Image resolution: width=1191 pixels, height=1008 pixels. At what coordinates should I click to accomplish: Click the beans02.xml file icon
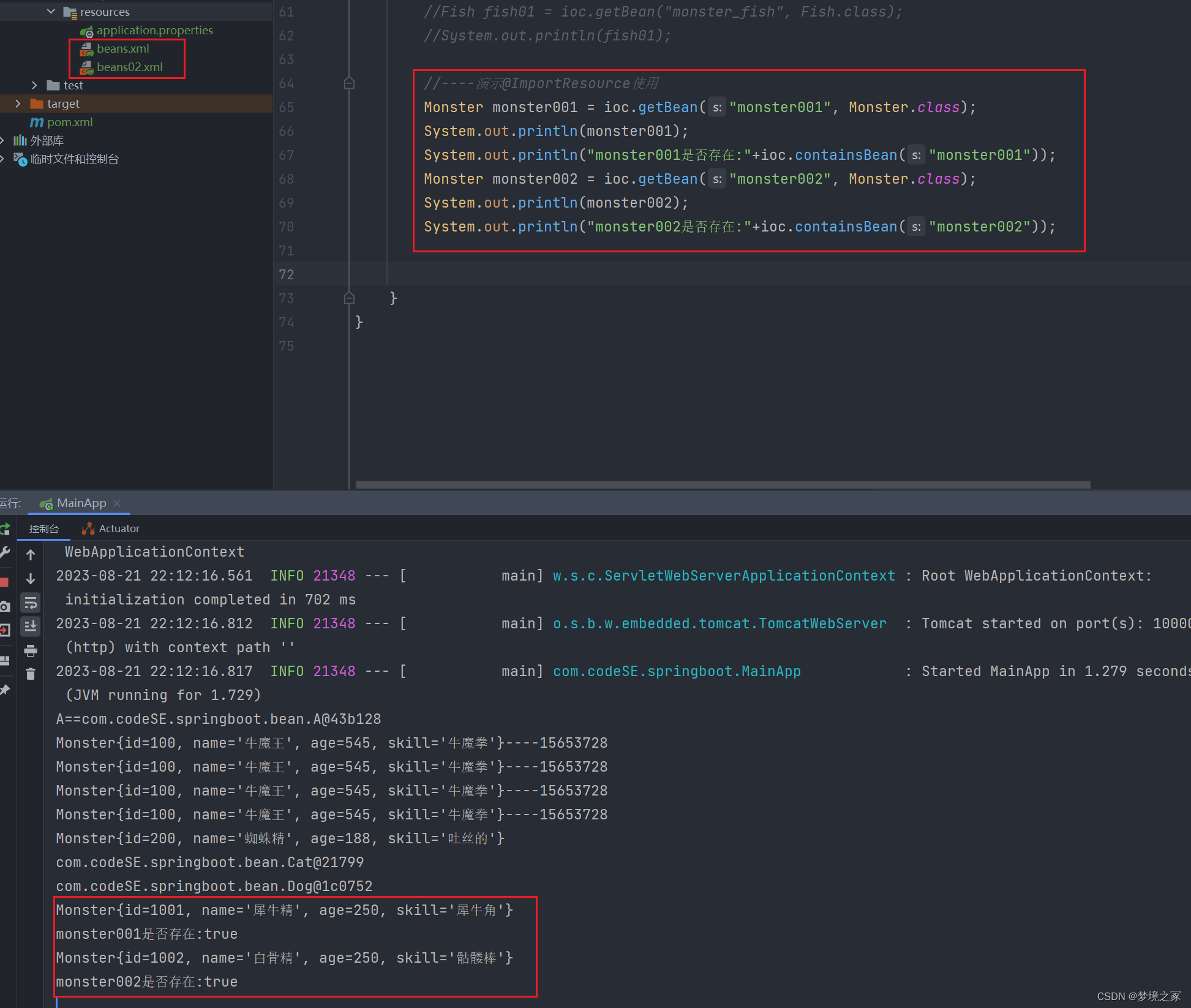click(x=86, y=67)
